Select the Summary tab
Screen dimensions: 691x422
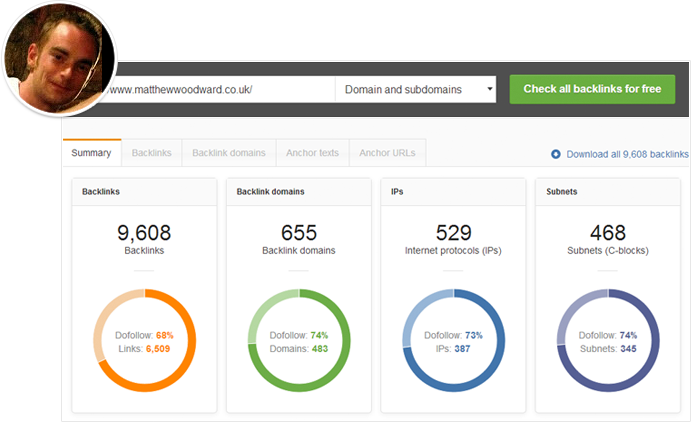coord(92,153)
